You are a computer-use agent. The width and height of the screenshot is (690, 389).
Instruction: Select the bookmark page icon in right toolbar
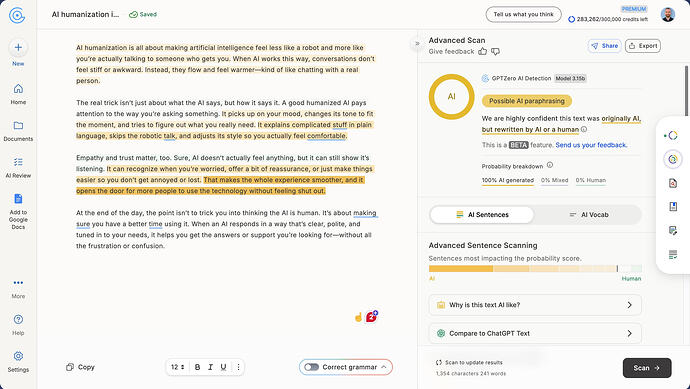(x=673, y=206)
